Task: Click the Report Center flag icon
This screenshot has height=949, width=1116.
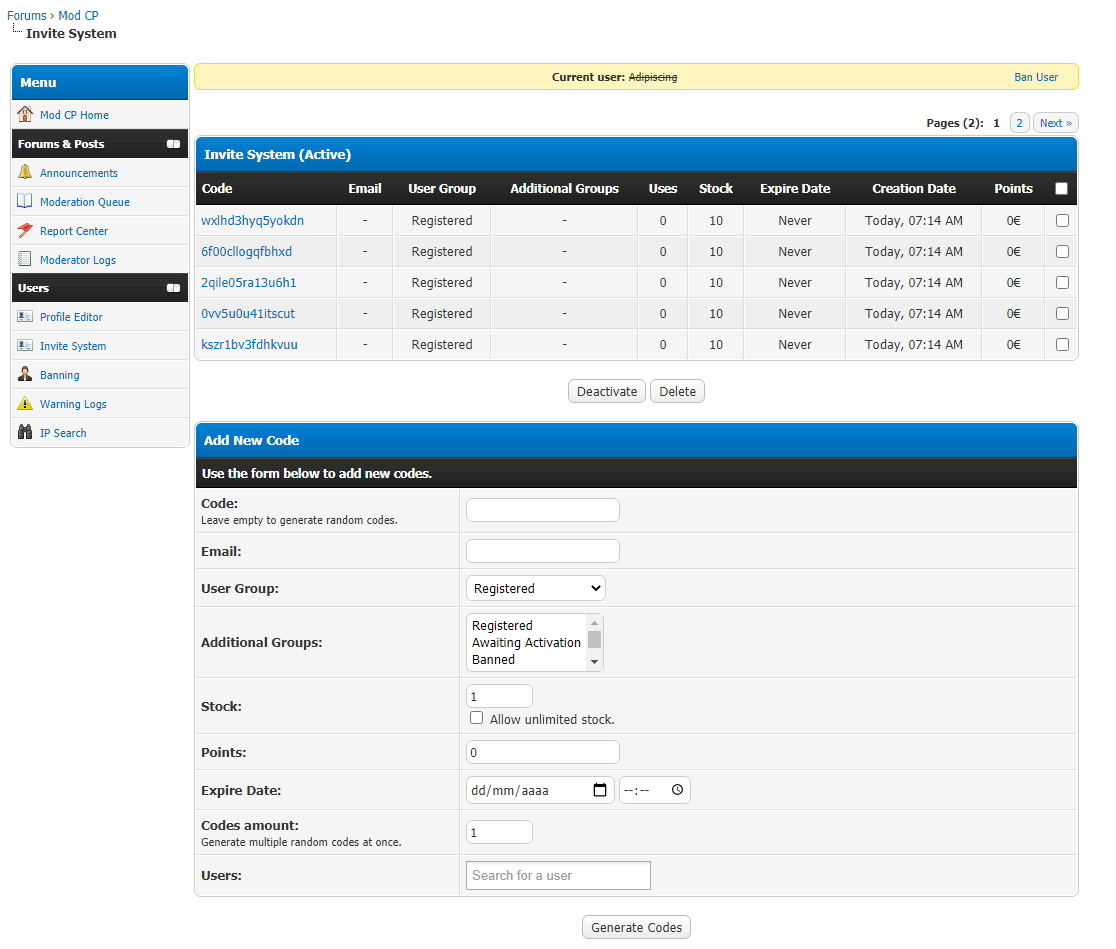Action: 25,230
